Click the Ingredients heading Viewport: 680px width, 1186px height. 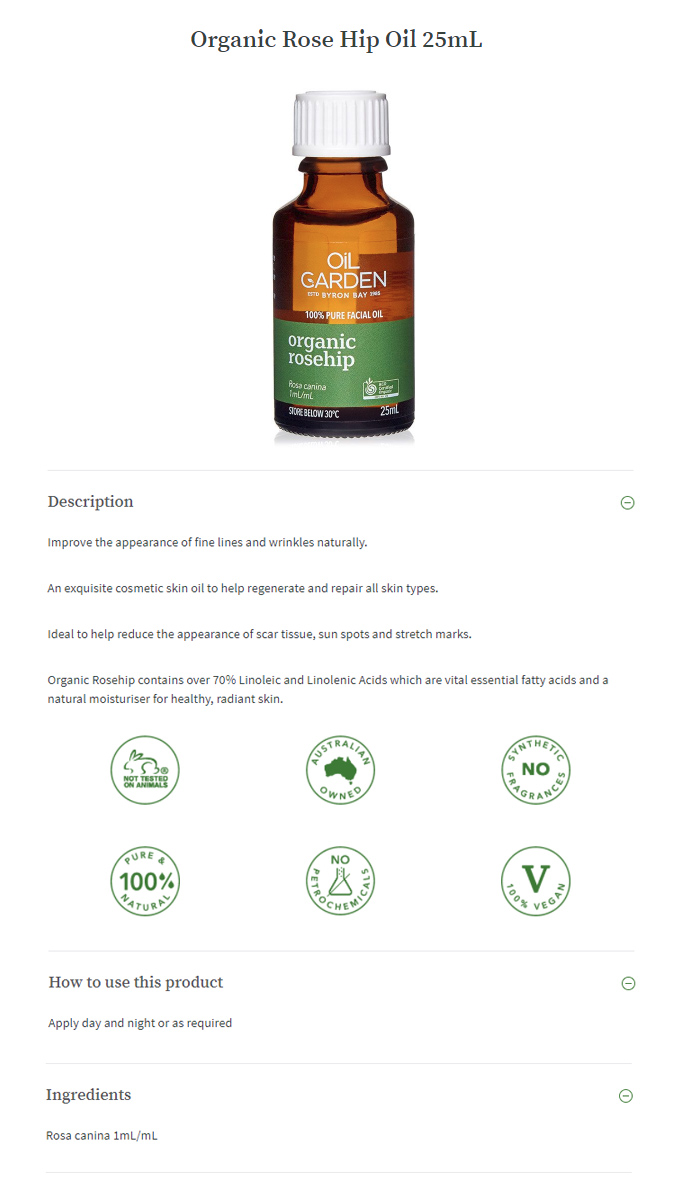88,1094
